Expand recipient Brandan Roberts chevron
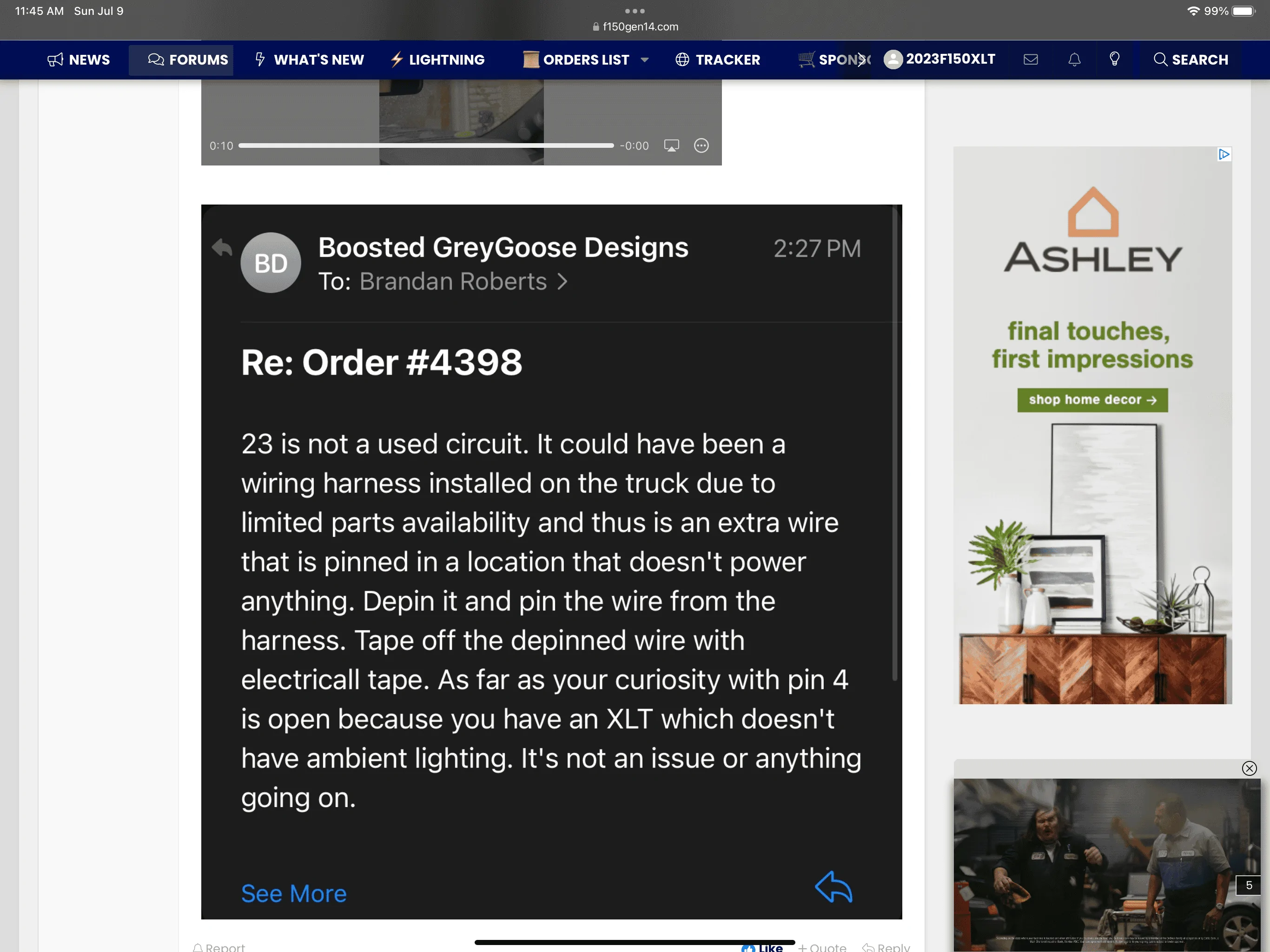 562,282
